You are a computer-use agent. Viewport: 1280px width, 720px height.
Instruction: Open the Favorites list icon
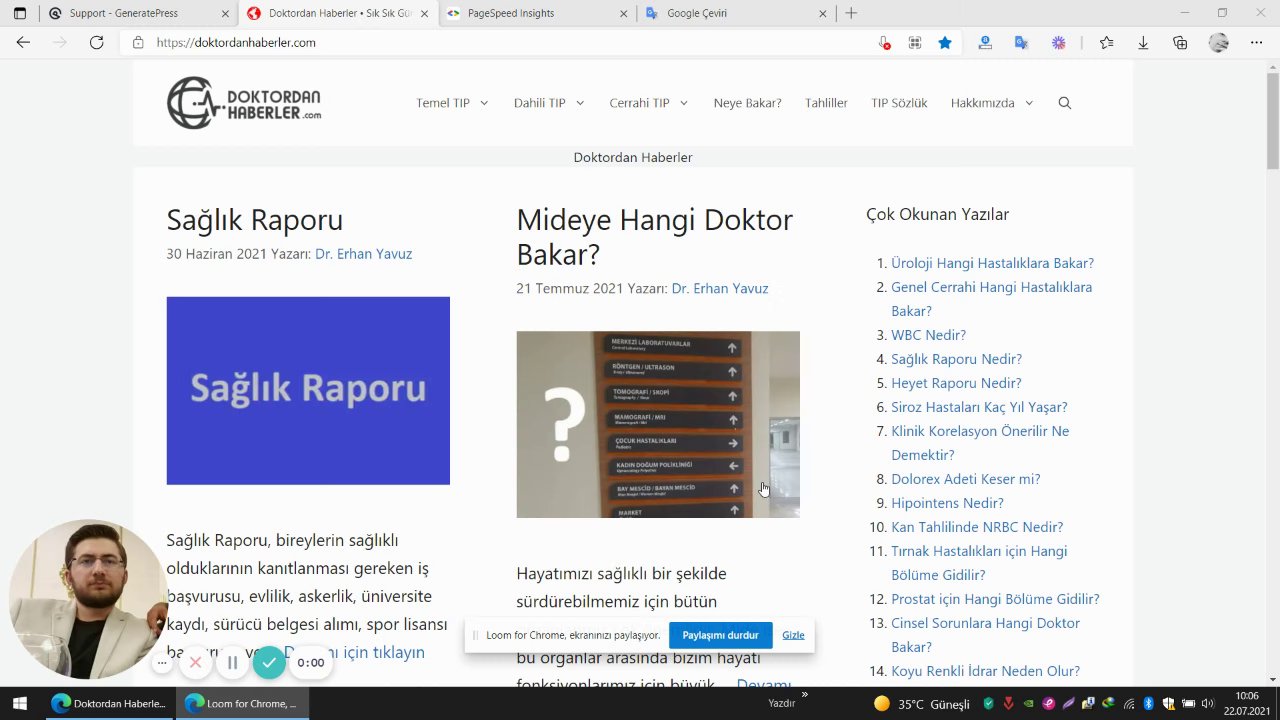1106,43
